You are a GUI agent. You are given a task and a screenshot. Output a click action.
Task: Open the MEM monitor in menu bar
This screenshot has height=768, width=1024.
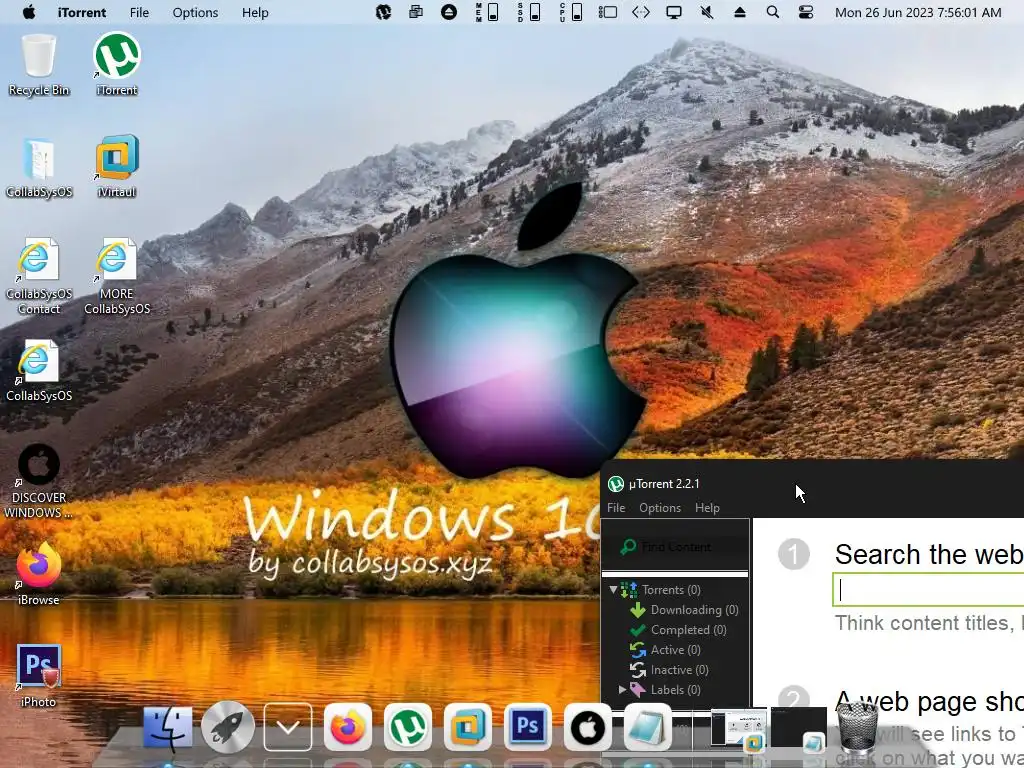tap(487, 12)
